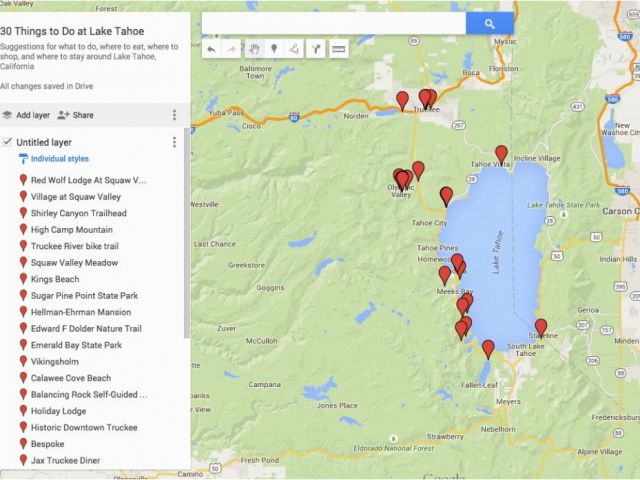Select Truckee River bike trail entry
This screenshot has height=480, width=640.
pos(75,246)
